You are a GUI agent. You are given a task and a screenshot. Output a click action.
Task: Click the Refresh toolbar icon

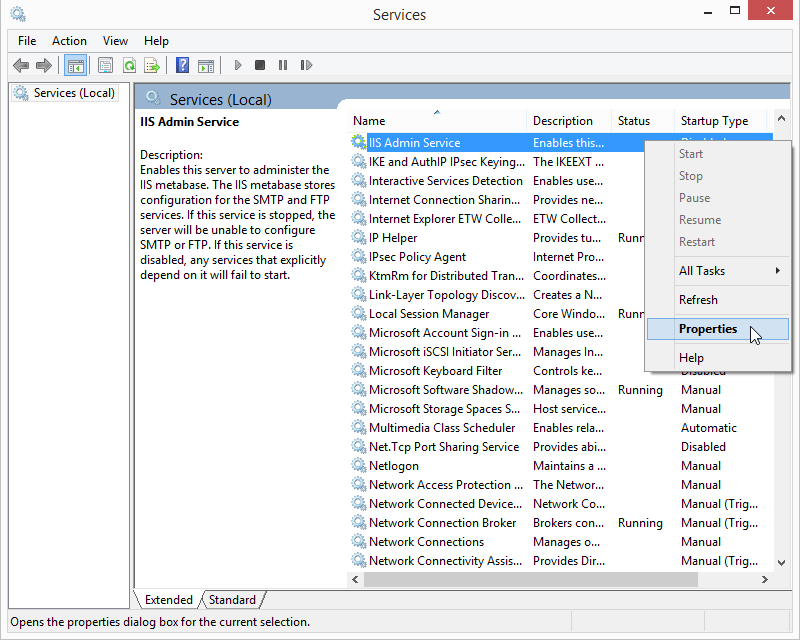coord(130,65)
